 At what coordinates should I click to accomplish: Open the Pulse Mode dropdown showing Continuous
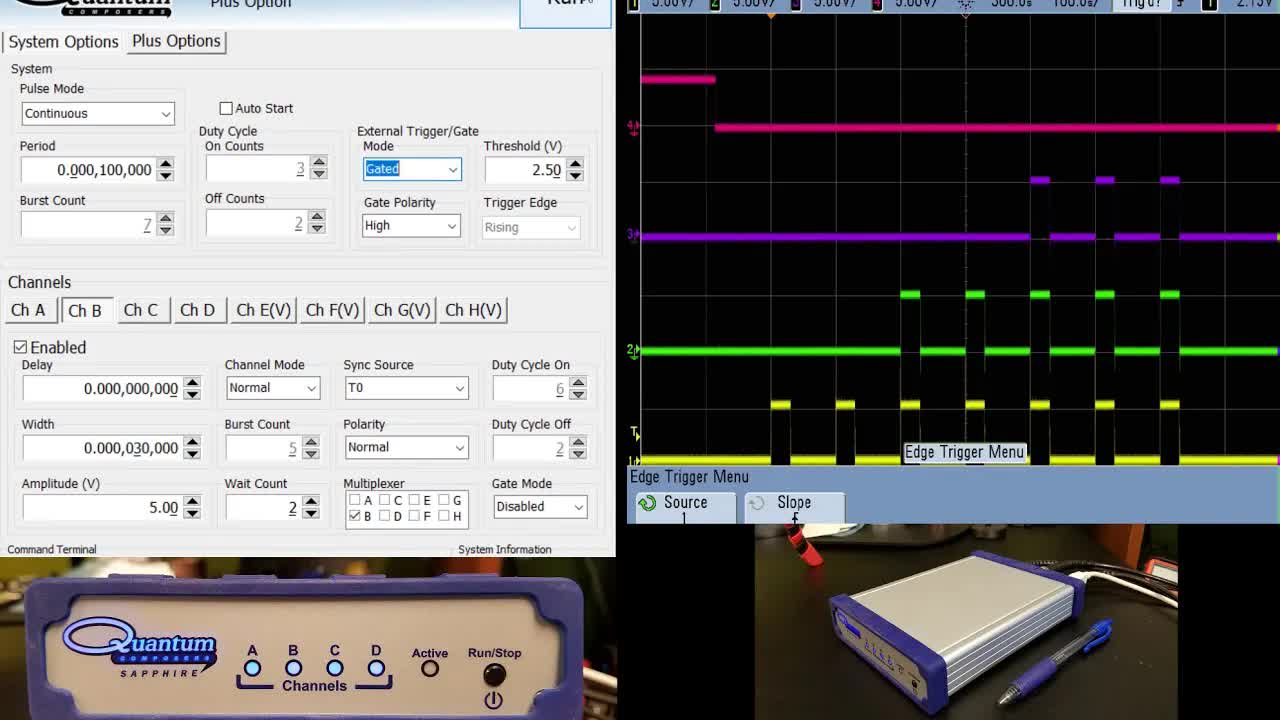98,114
